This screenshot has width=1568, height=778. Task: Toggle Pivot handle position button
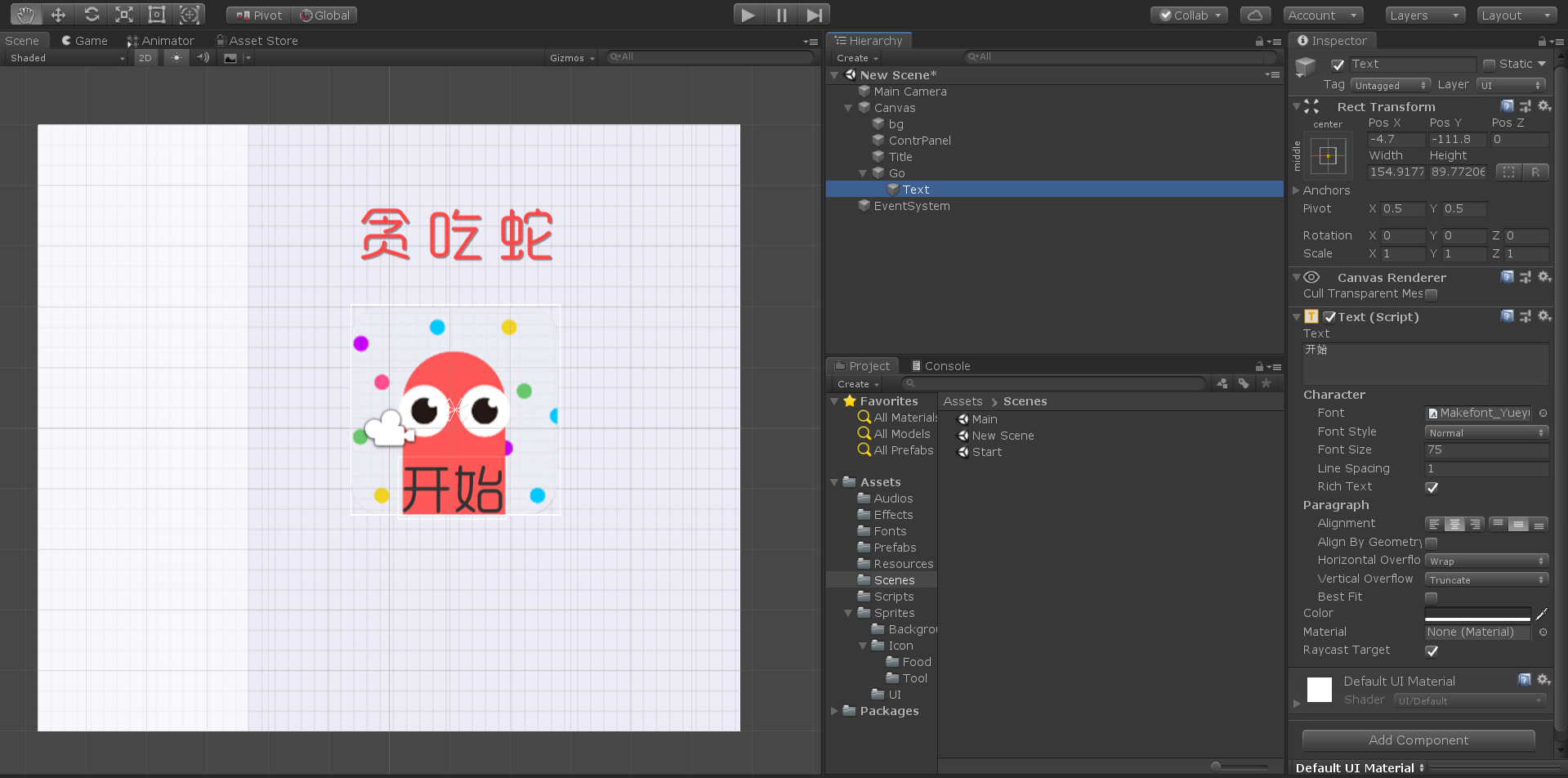click(258, 15)
